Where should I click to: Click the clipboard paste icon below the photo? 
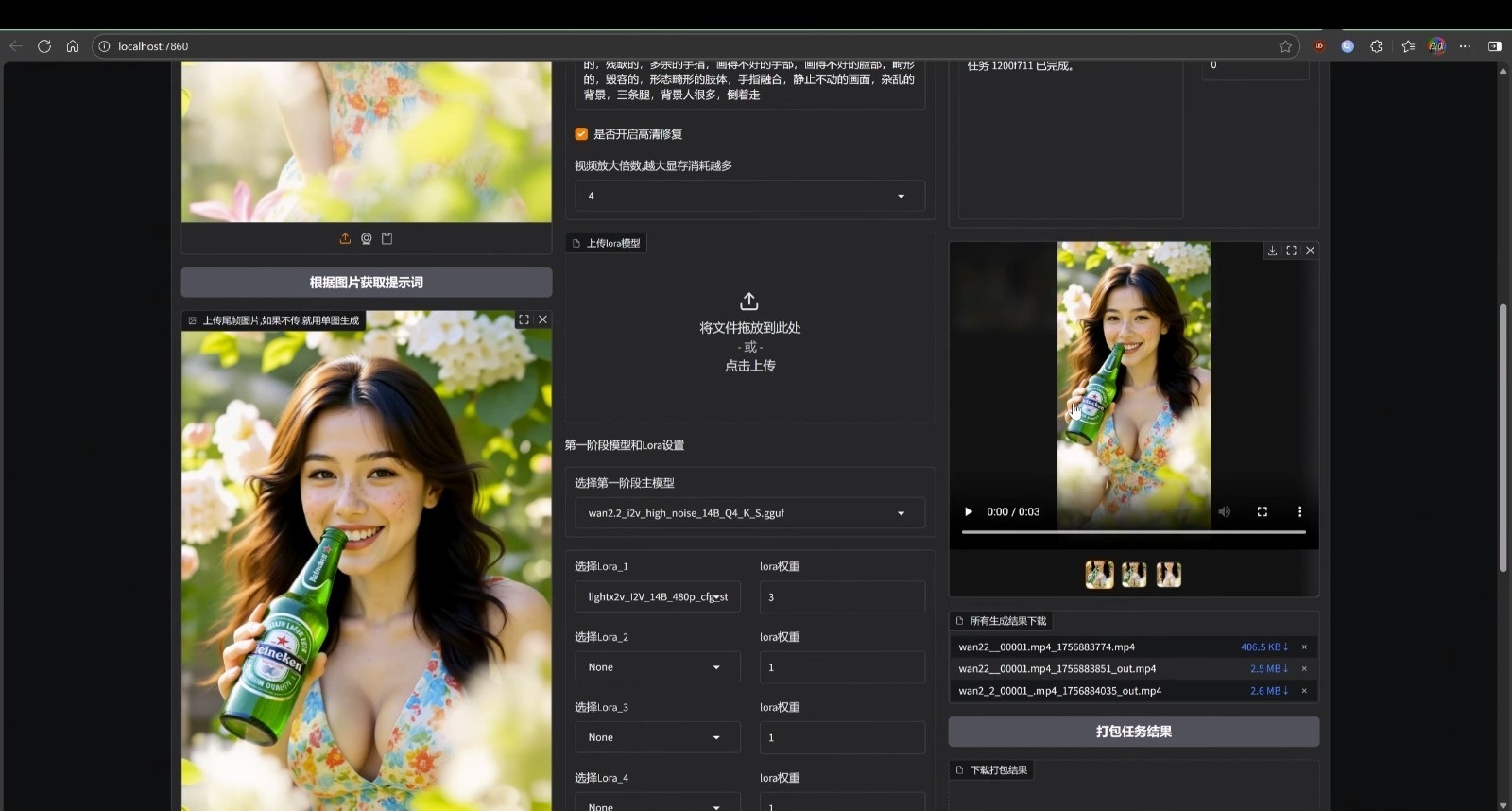pyautogui.click(x=387, y=238)
